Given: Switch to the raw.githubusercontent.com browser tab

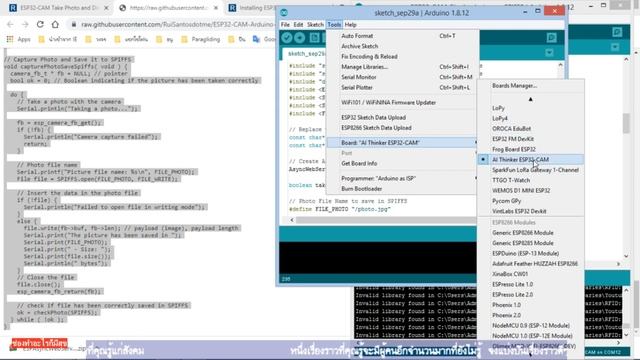Looking at the screenshot, I should pos(168,8).
